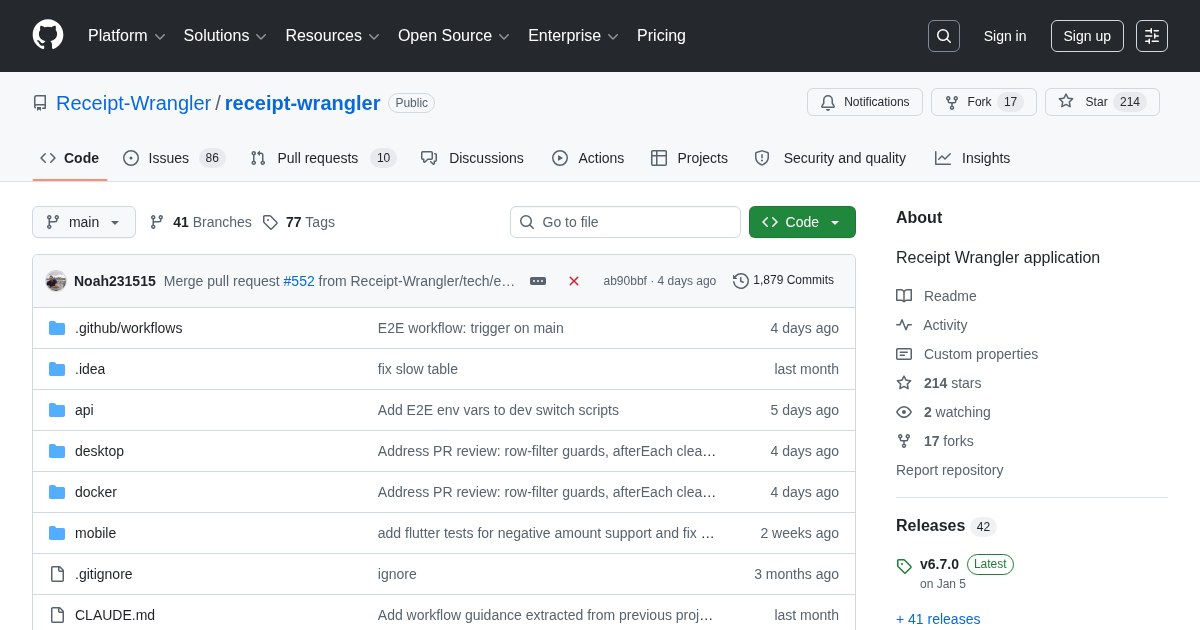Screen dimensions: 1200x630
Task: Open 'ignore' commit message for .gitignore
Action: click(397, 574)
